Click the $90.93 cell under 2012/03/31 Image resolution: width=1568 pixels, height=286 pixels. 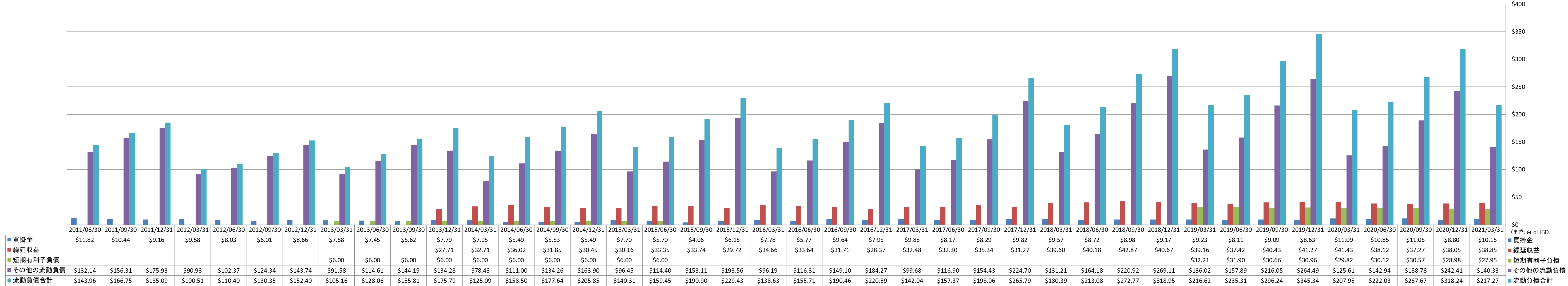click(x=192, y=270)
